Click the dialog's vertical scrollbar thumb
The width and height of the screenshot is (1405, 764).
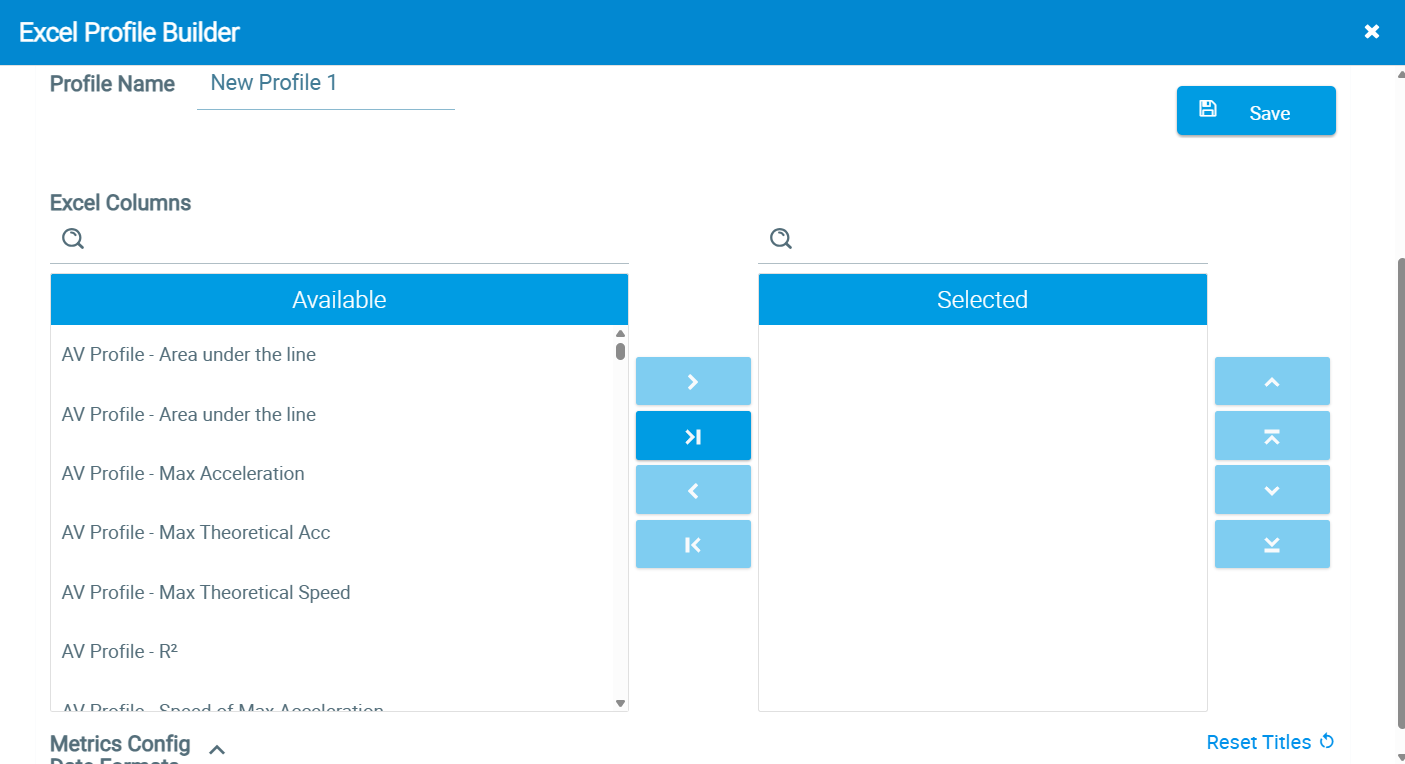[1400, 493]
